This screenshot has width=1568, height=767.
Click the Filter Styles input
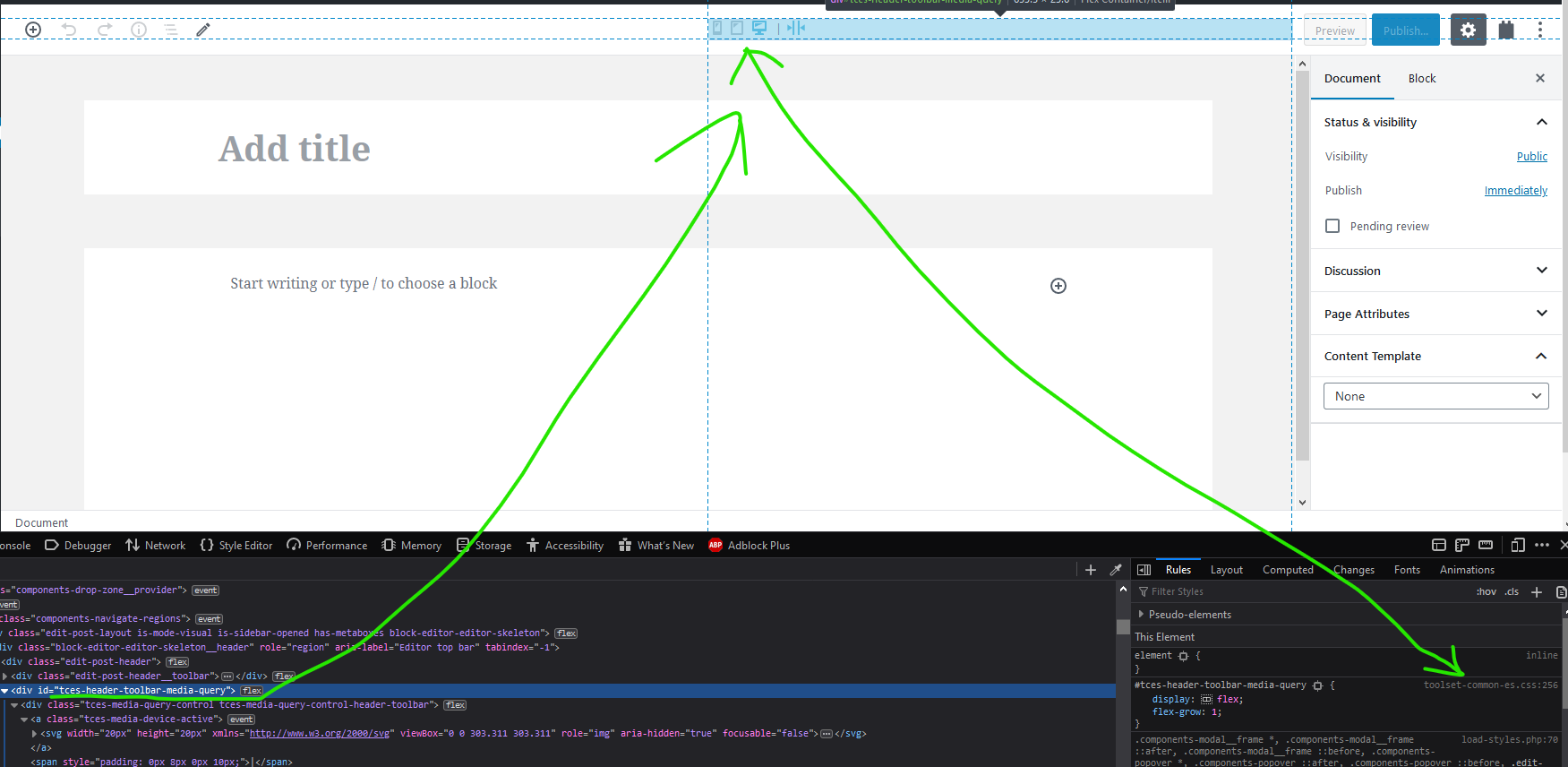(1298, 591)
